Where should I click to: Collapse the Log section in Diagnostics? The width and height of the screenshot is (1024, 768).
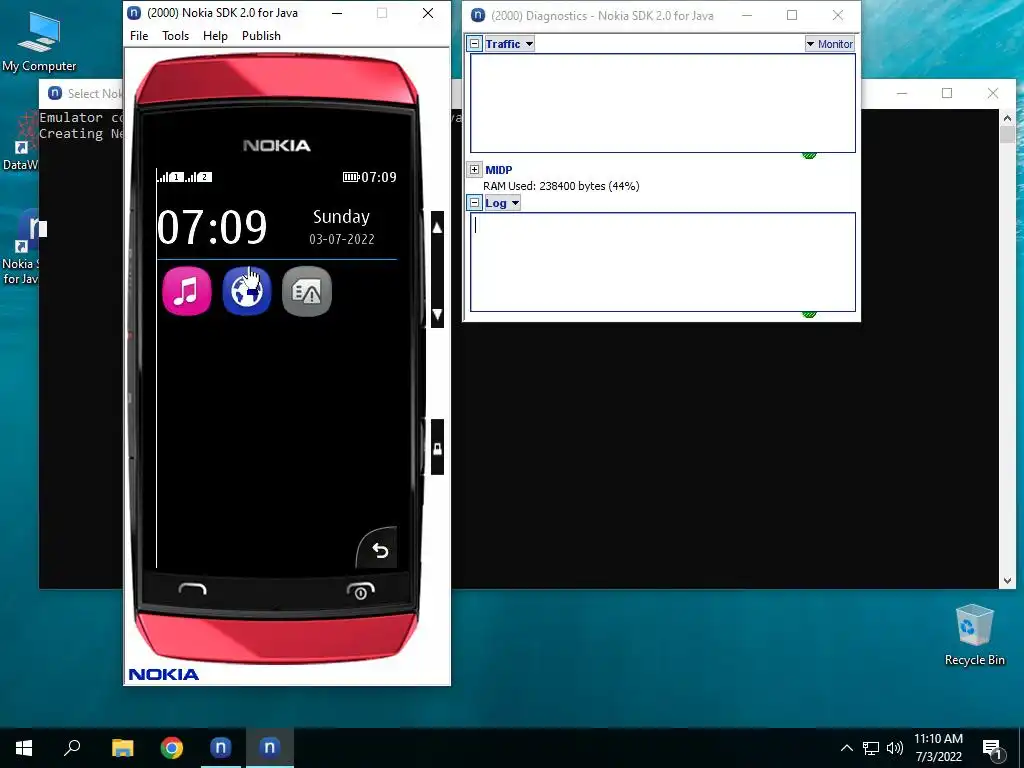point(475,203)
